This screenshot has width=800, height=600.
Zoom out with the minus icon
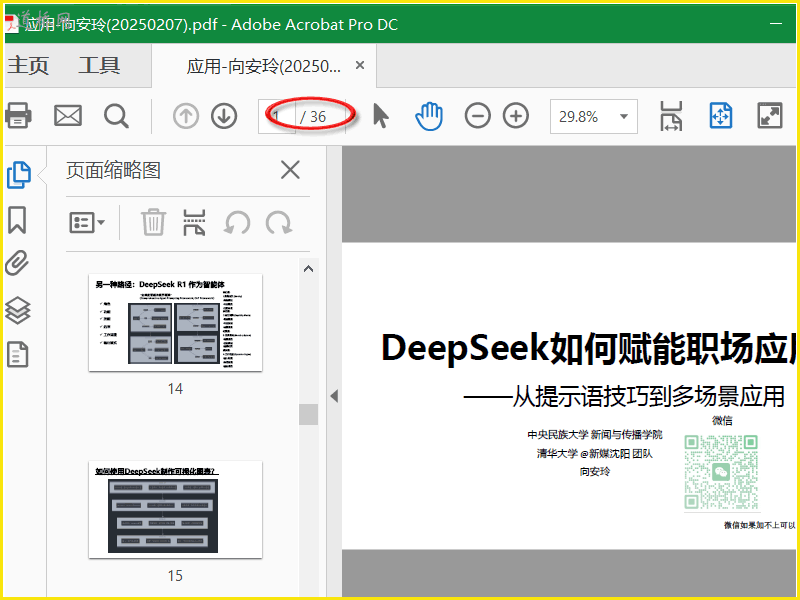coord(478,116)
